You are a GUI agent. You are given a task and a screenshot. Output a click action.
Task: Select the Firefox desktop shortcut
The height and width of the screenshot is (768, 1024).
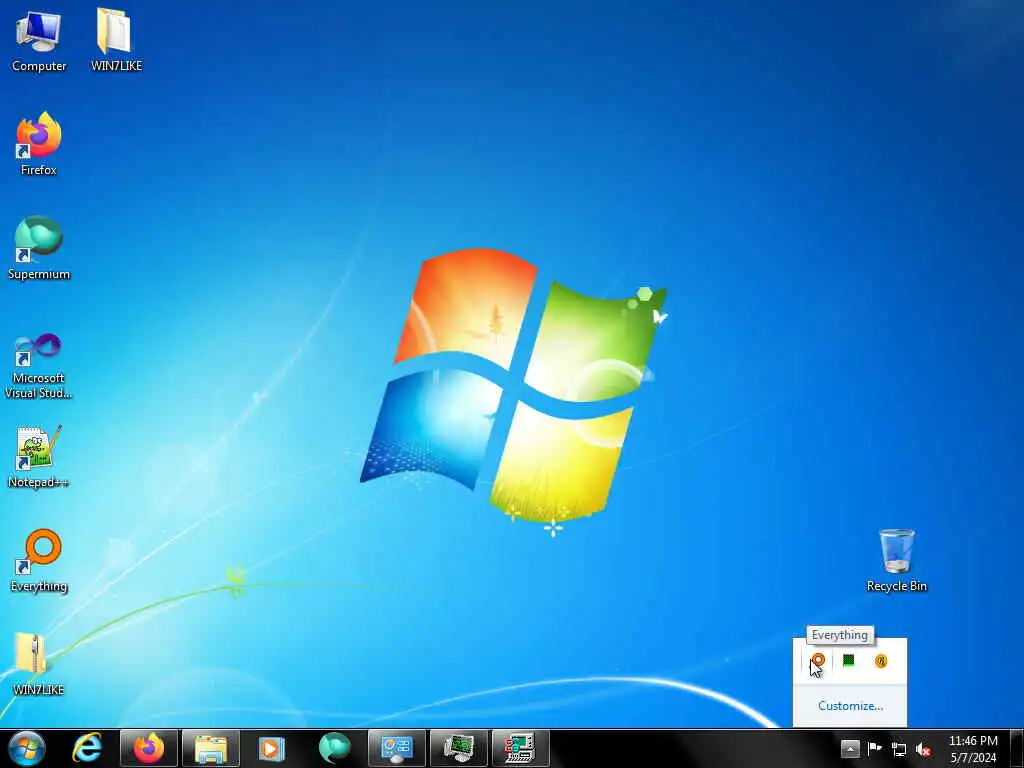(x=39, y=144)
